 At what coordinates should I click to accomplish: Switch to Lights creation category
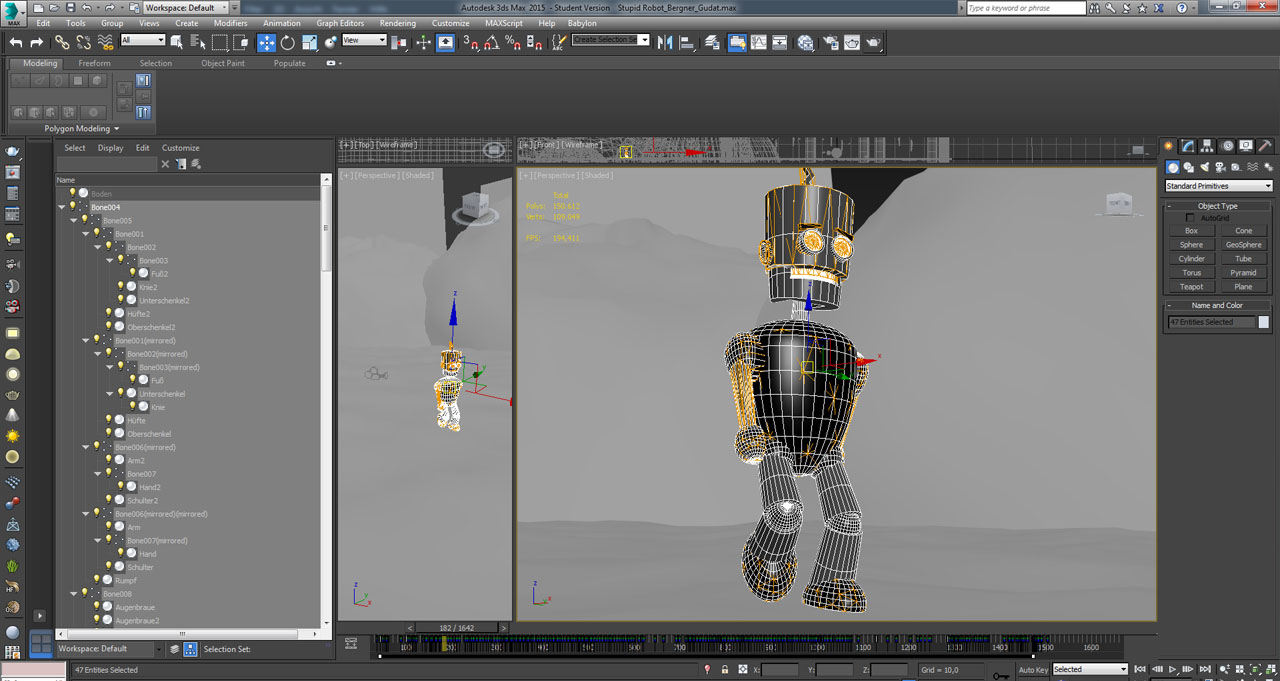(1205, 167)
